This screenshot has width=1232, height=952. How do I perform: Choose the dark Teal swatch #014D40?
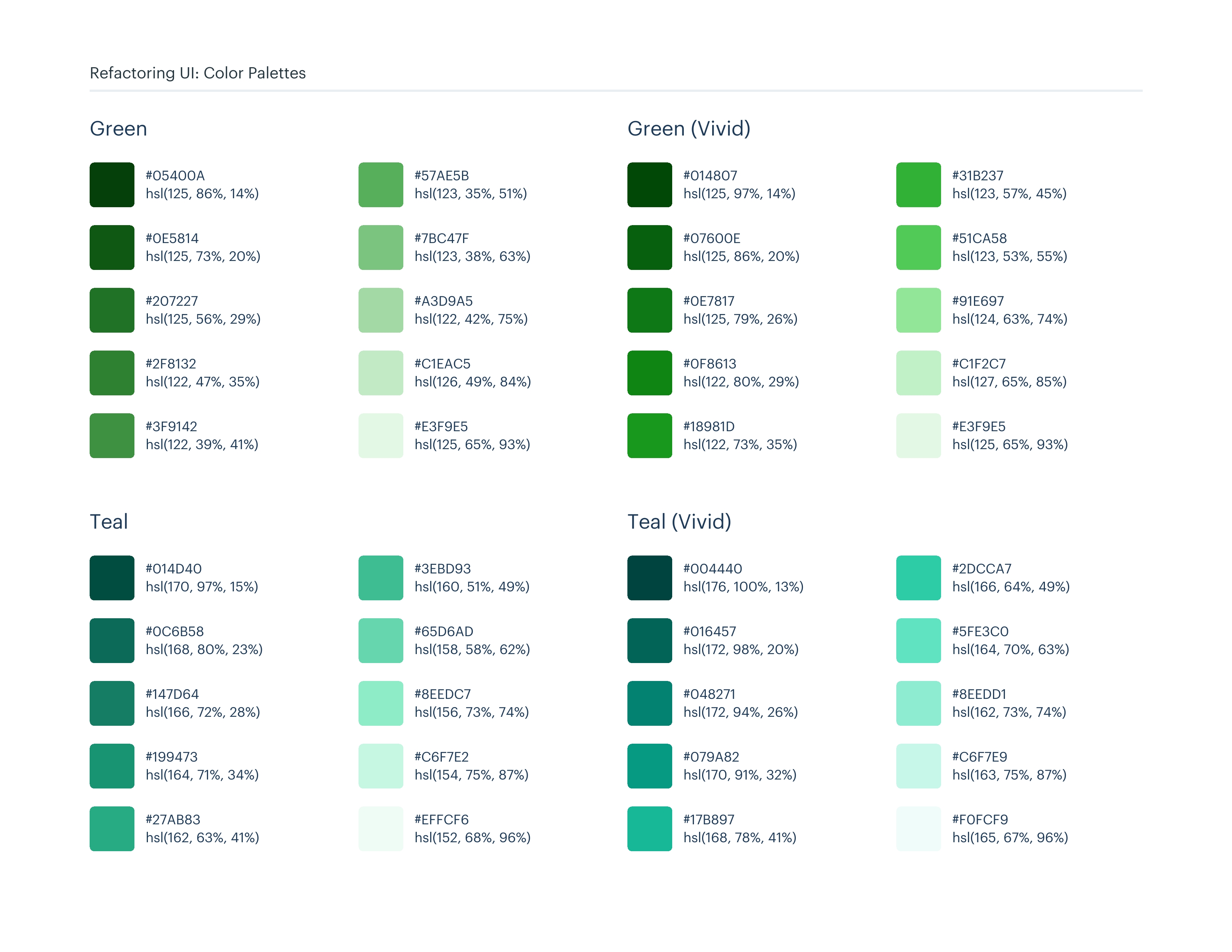pos(112,578)
